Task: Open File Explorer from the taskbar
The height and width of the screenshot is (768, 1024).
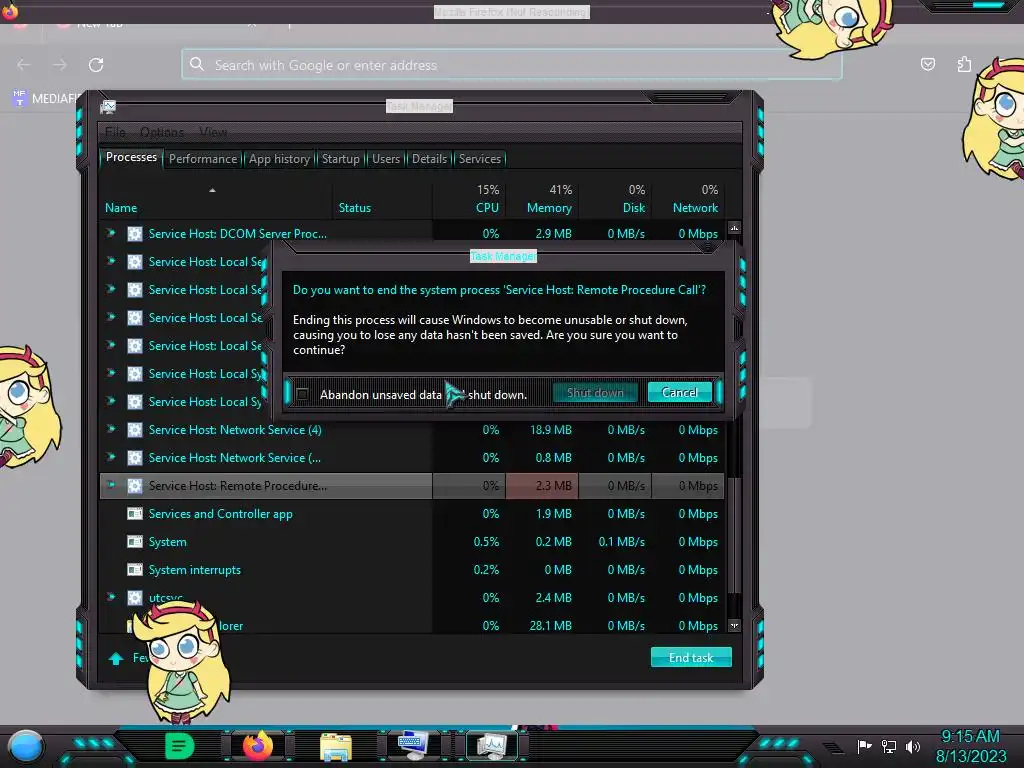Action: coord(336,746)
